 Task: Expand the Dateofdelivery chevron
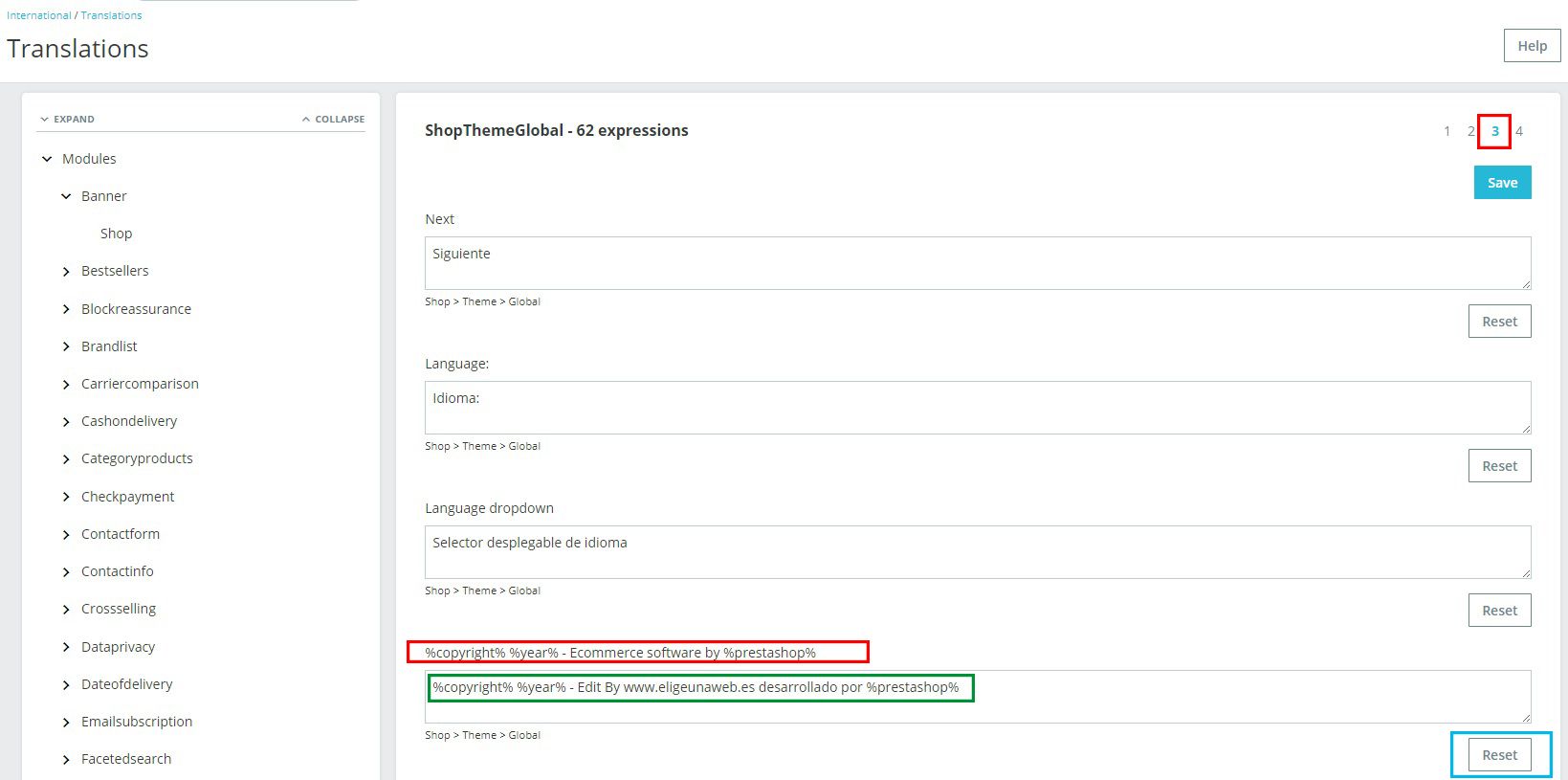pos(66,685)
